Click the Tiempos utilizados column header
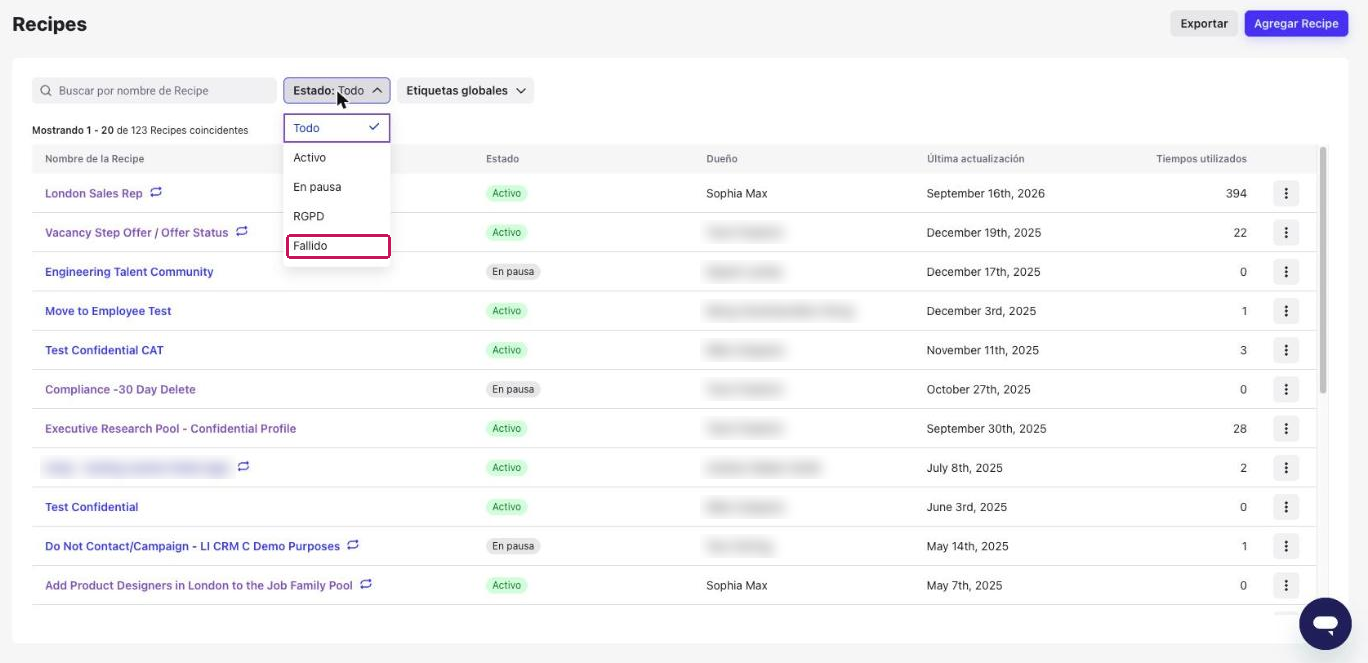The height and width of the screenshot is (663, 1368). point(1201,159)
